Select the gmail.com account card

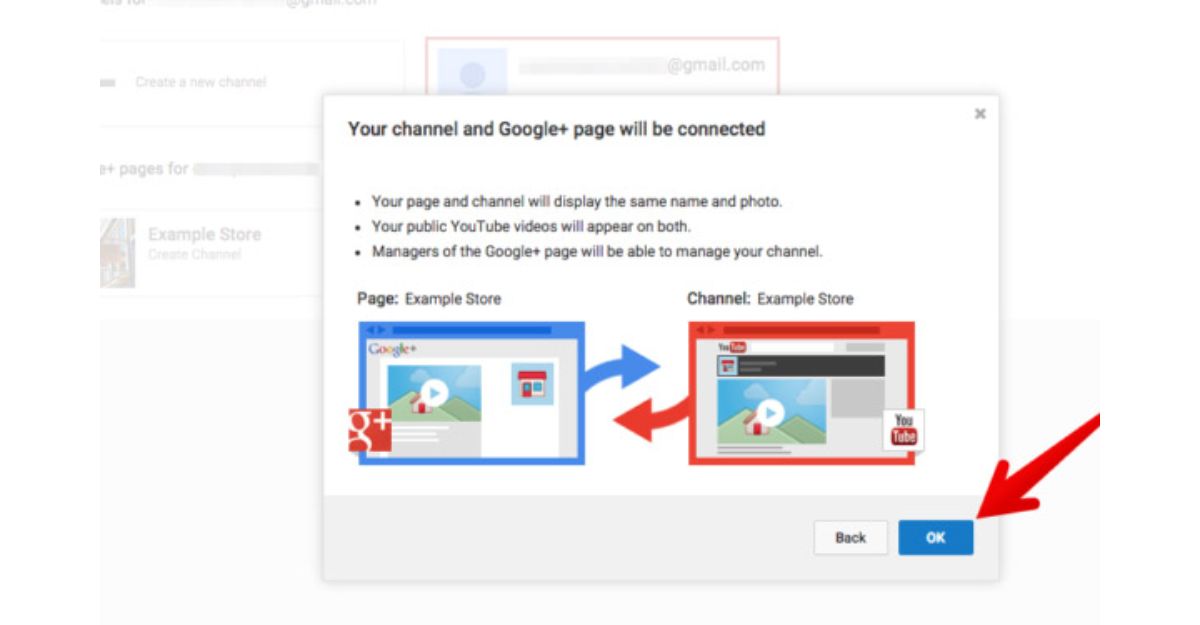(x=602, y=66)
